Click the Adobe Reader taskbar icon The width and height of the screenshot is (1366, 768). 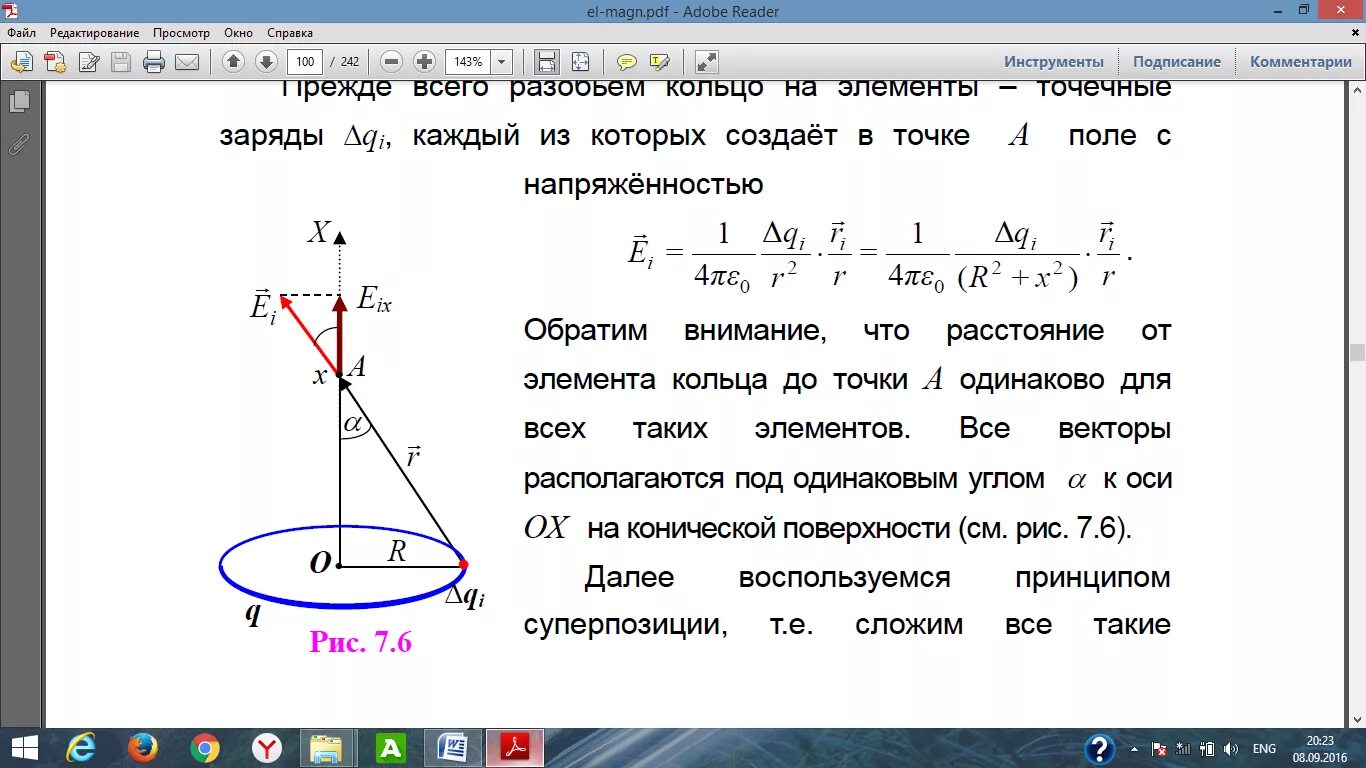515,748
